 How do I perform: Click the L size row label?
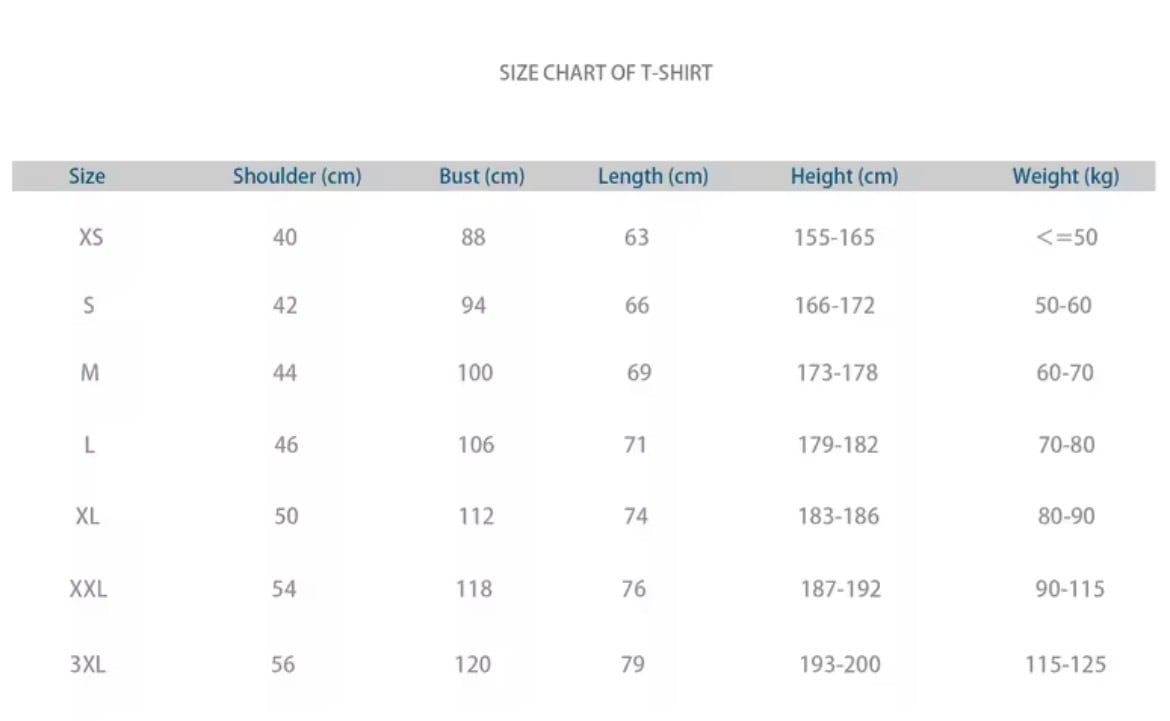[x=89, y=444]
